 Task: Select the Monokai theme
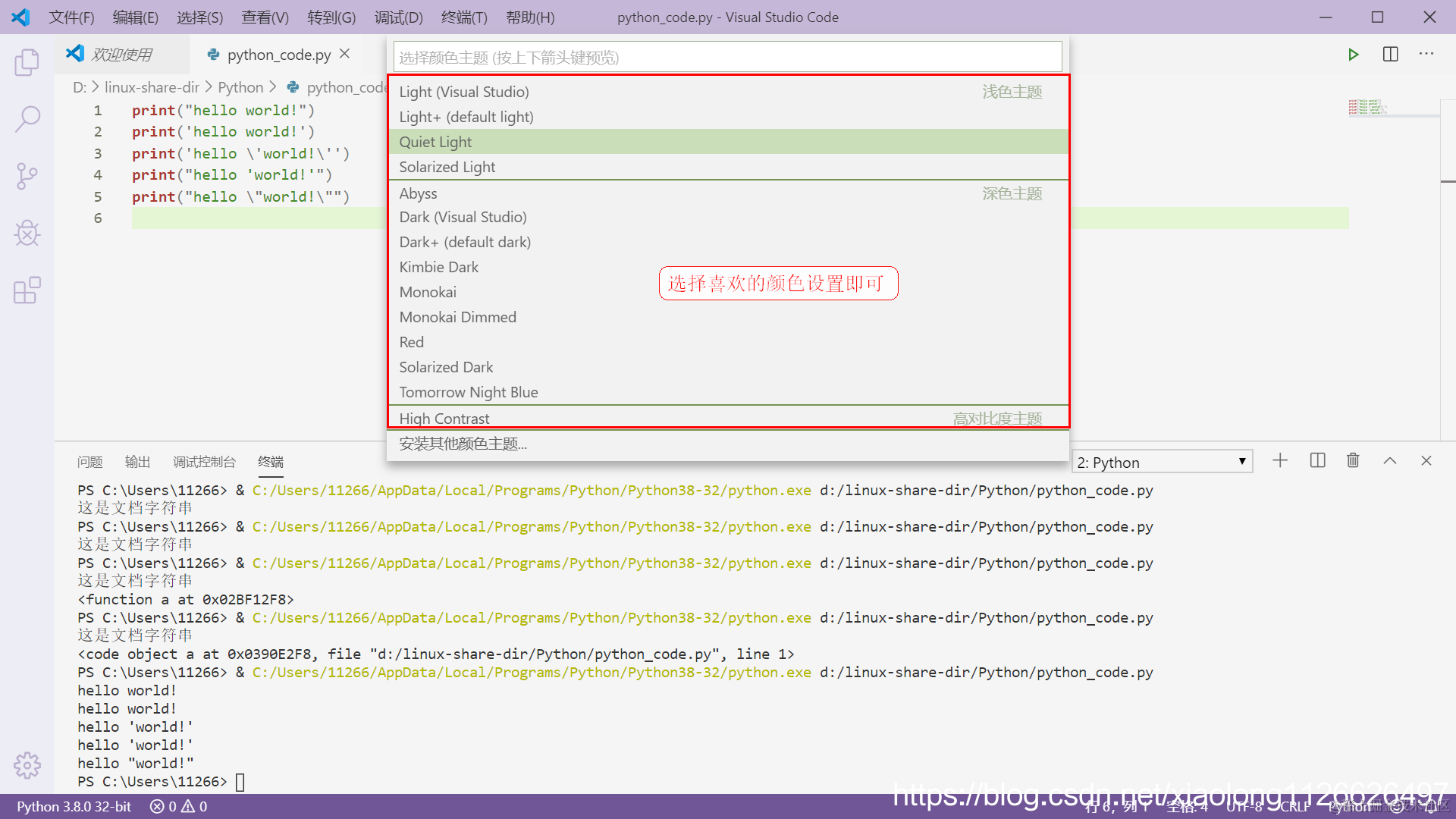pyautogui.click(x=727, y=292)
